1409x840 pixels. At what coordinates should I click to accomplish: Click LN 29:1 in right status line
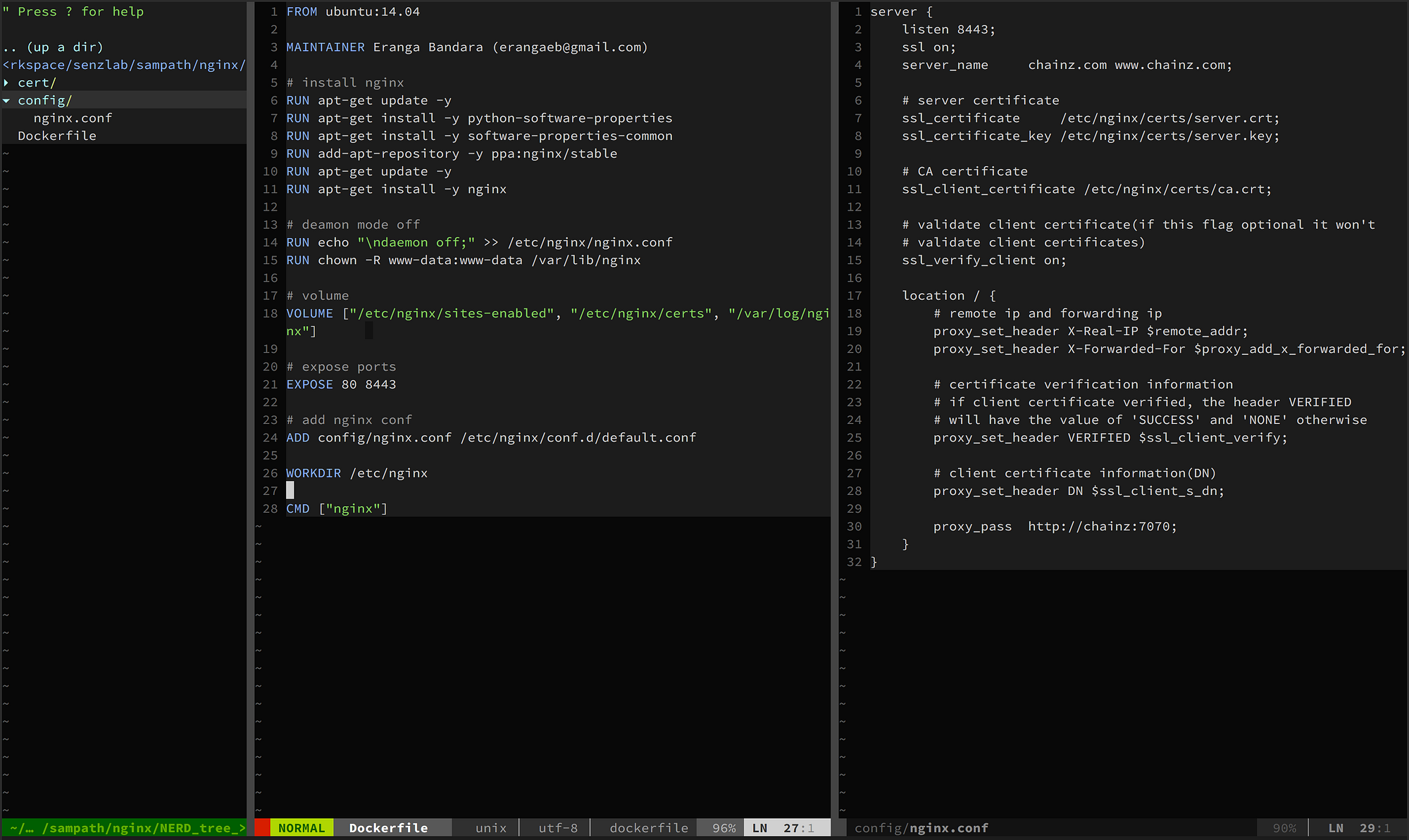tap(1360, 828)
